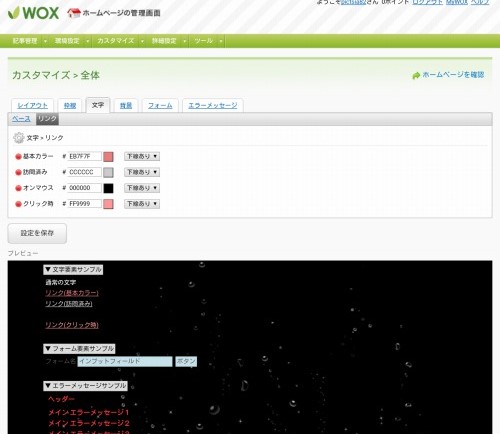Open the underline dropdown for 基本カラー
This screenshot has height=434, width=500.
(142, 156)
